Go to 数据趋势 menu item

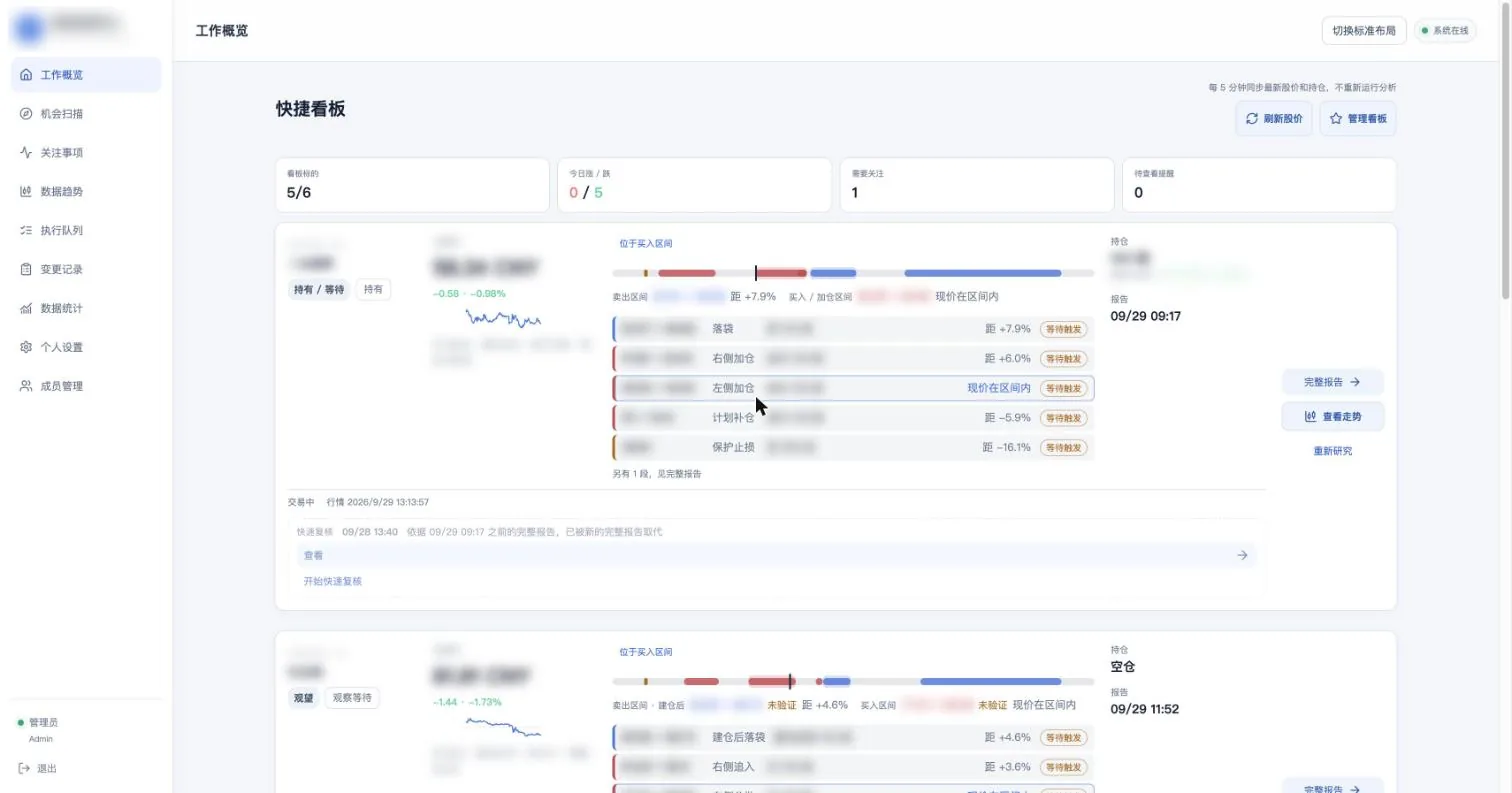point(86,192)
